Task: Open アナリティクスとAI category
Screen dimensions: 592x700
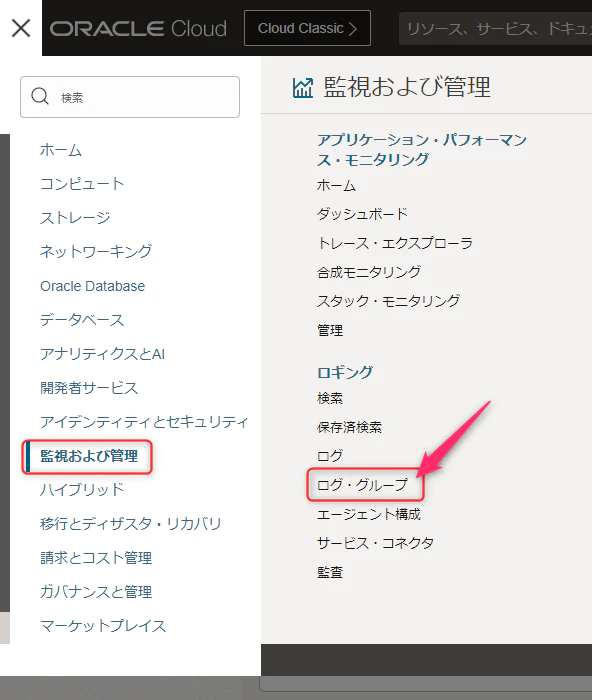Action: coord(103,354)
